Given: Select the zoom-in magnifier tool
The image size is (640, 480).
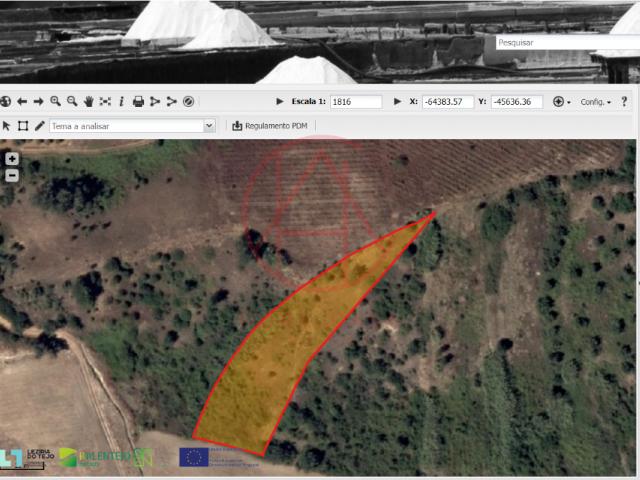Looking at the screenshot, I should (56, 101).
